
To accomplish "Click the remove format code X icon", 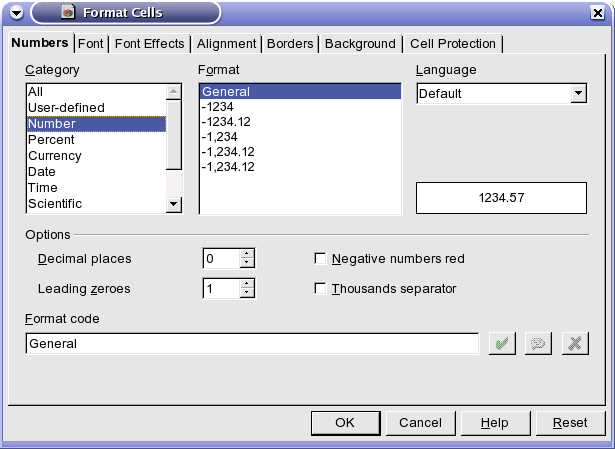I will [x=574, y=343].
